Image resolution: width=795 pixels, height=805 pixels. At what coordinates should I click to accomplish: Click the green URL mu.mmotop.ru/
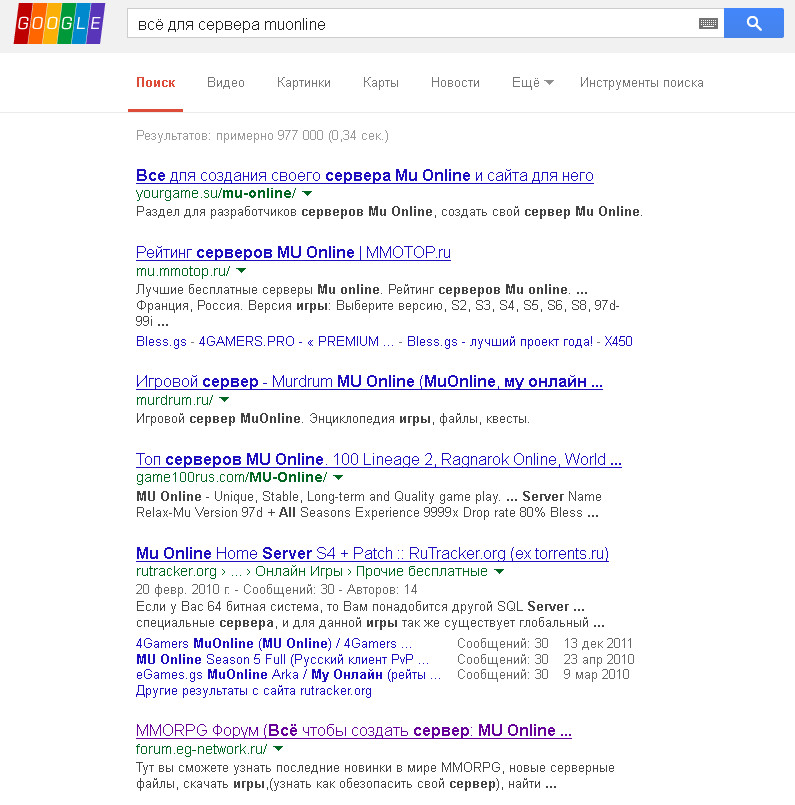[183, 271]
